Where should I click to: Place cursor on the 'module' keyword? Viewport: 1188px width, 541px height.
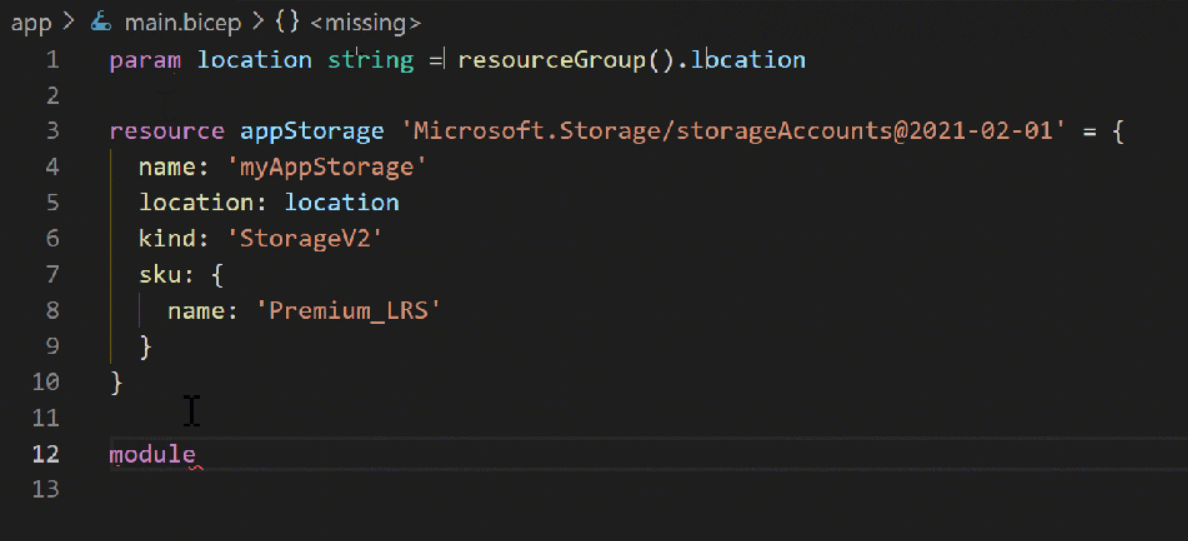152,454
